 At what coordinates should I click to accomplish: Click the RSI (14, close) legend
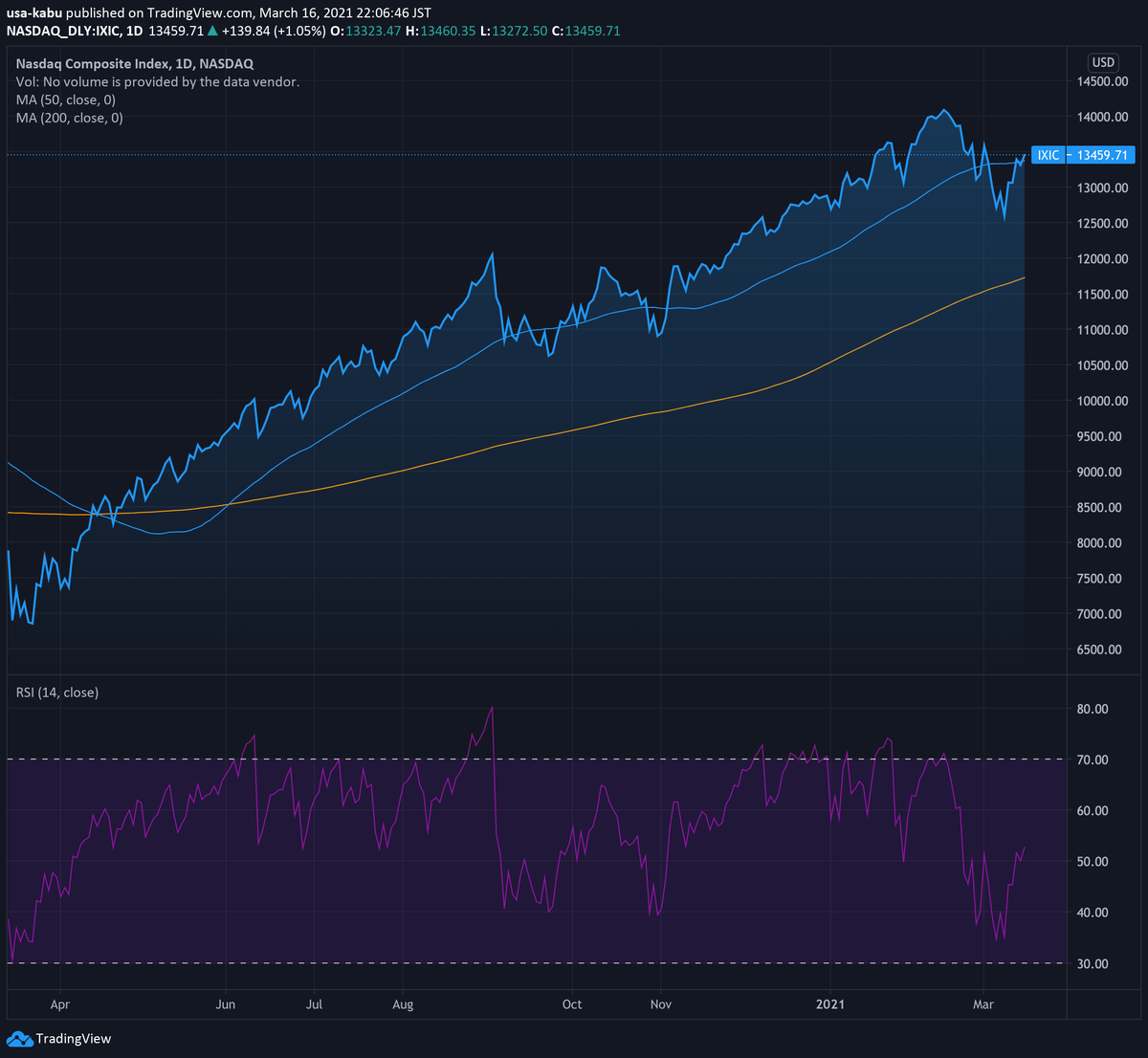(x=57, y=692)
